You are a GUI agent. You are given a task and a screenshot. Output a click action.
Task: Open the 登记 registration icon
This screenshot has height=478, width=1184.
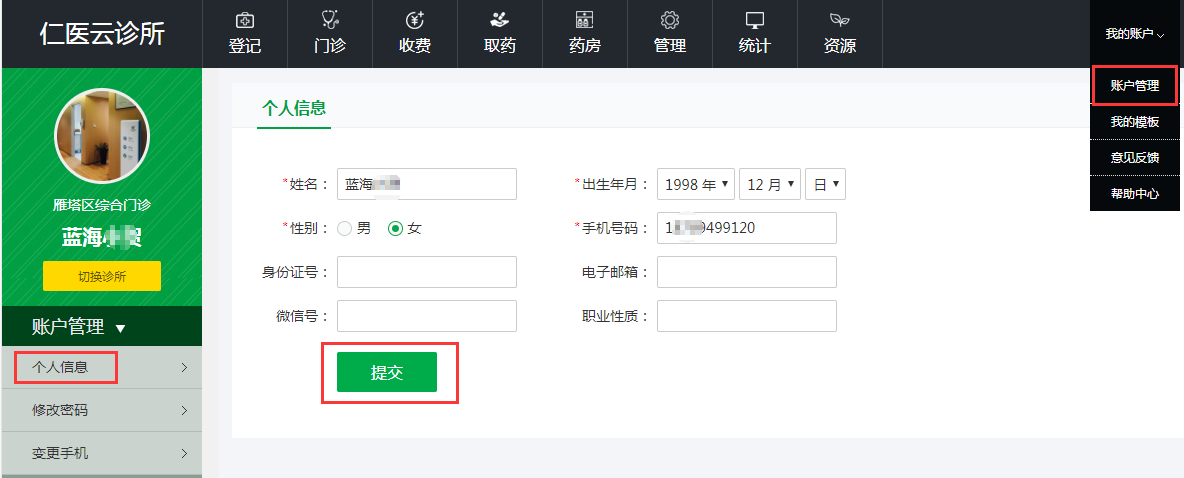244,21
